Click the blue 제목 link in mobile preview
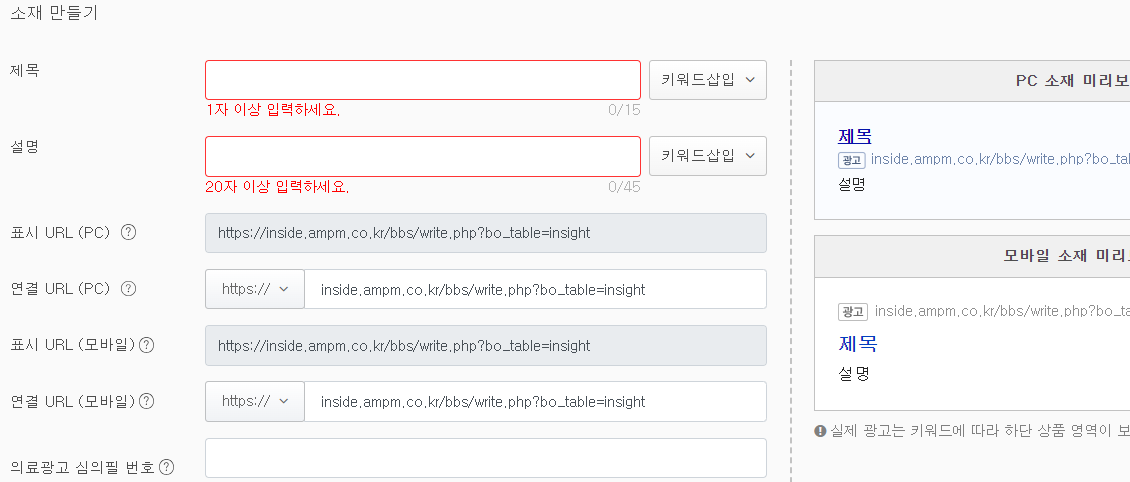Screen dimensions: 1130x482 (858, 343)
